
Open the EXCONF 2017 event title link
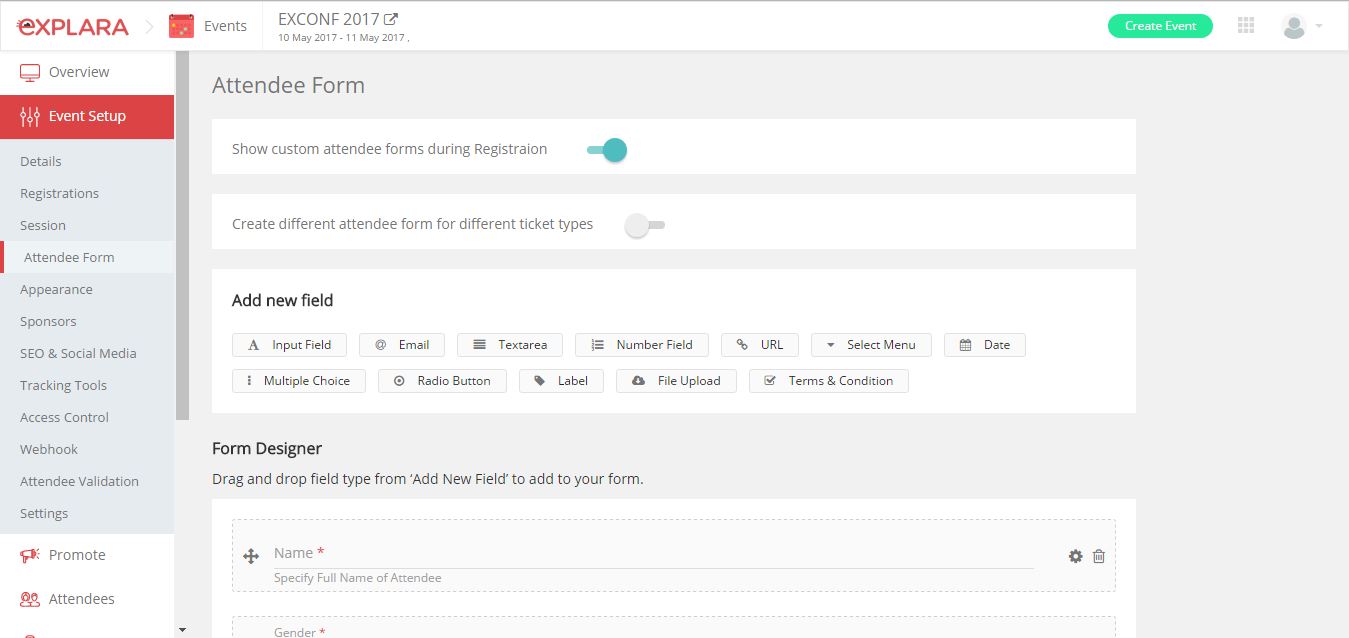point(329,19)
